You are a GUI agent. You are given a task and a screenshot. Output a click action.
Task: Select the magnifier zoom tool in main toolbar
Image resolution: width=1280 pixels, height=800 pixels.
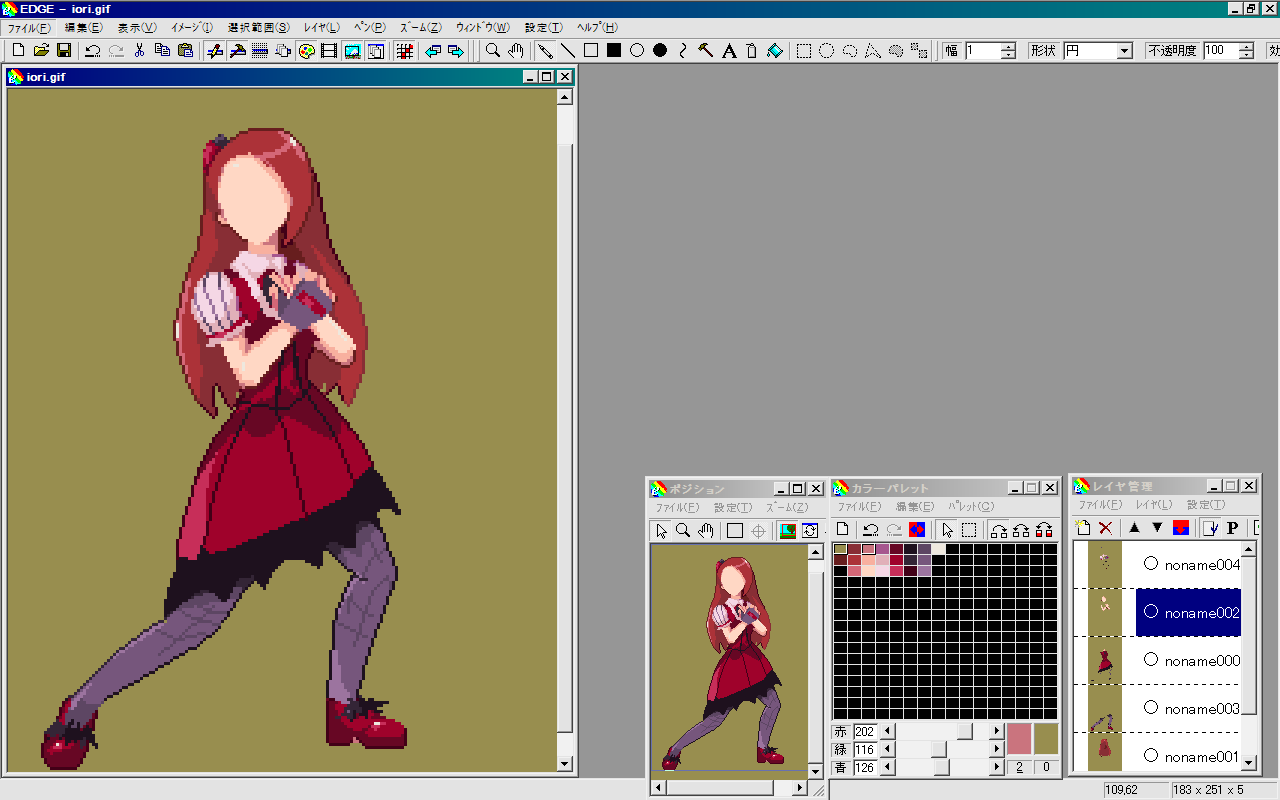click(x=493, y=51)
